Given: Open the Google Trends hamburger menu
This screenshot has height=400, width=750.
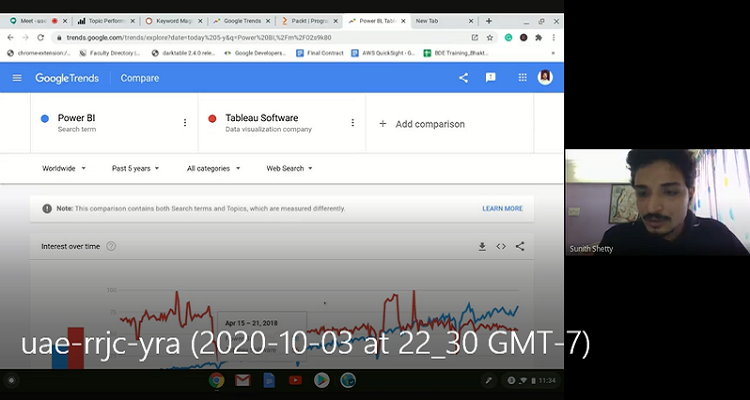Looking at the screenshot, I should click(17, 78).
